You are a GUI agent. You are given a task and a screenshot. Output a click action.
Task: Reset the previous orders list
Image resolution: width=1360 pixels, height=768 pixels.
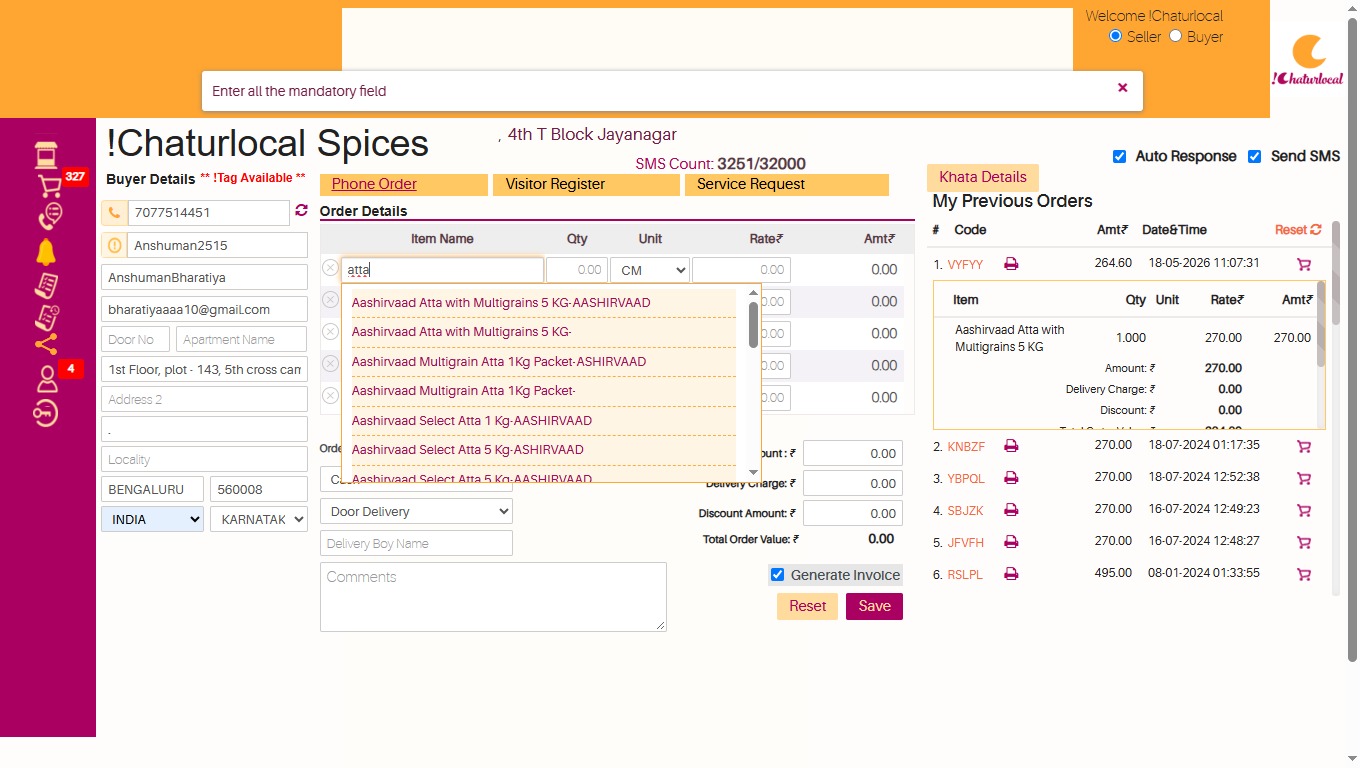[x=1298, y=230]
